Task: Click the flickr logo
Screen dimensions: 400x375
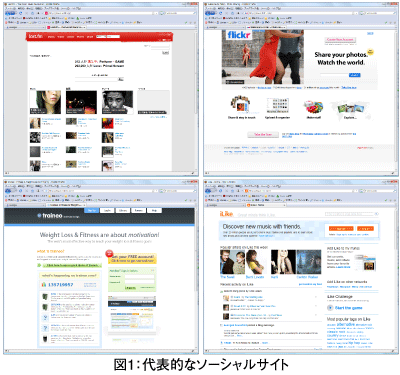Action: (239, 35)
